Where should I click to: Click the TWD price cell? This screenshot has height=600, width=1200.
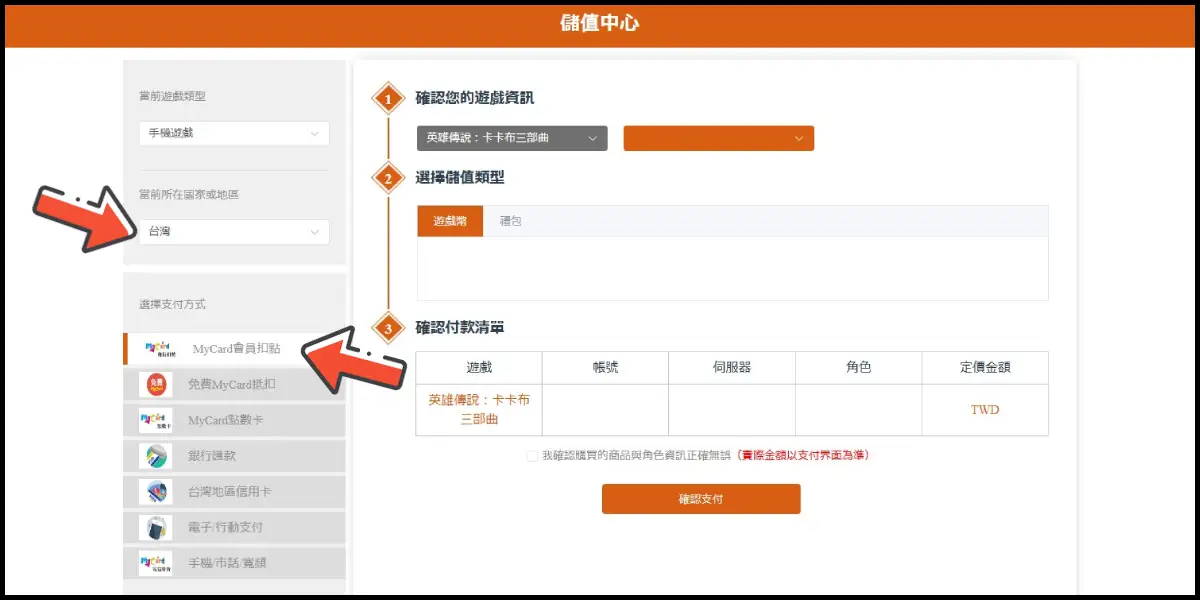pos(985,410)
